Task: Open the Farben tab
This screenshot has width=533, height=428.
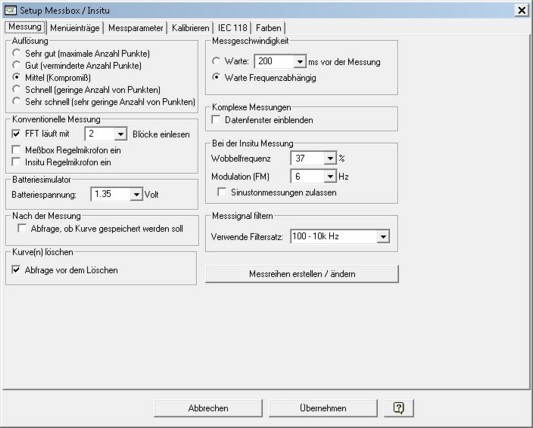Action: coord(269,28)
